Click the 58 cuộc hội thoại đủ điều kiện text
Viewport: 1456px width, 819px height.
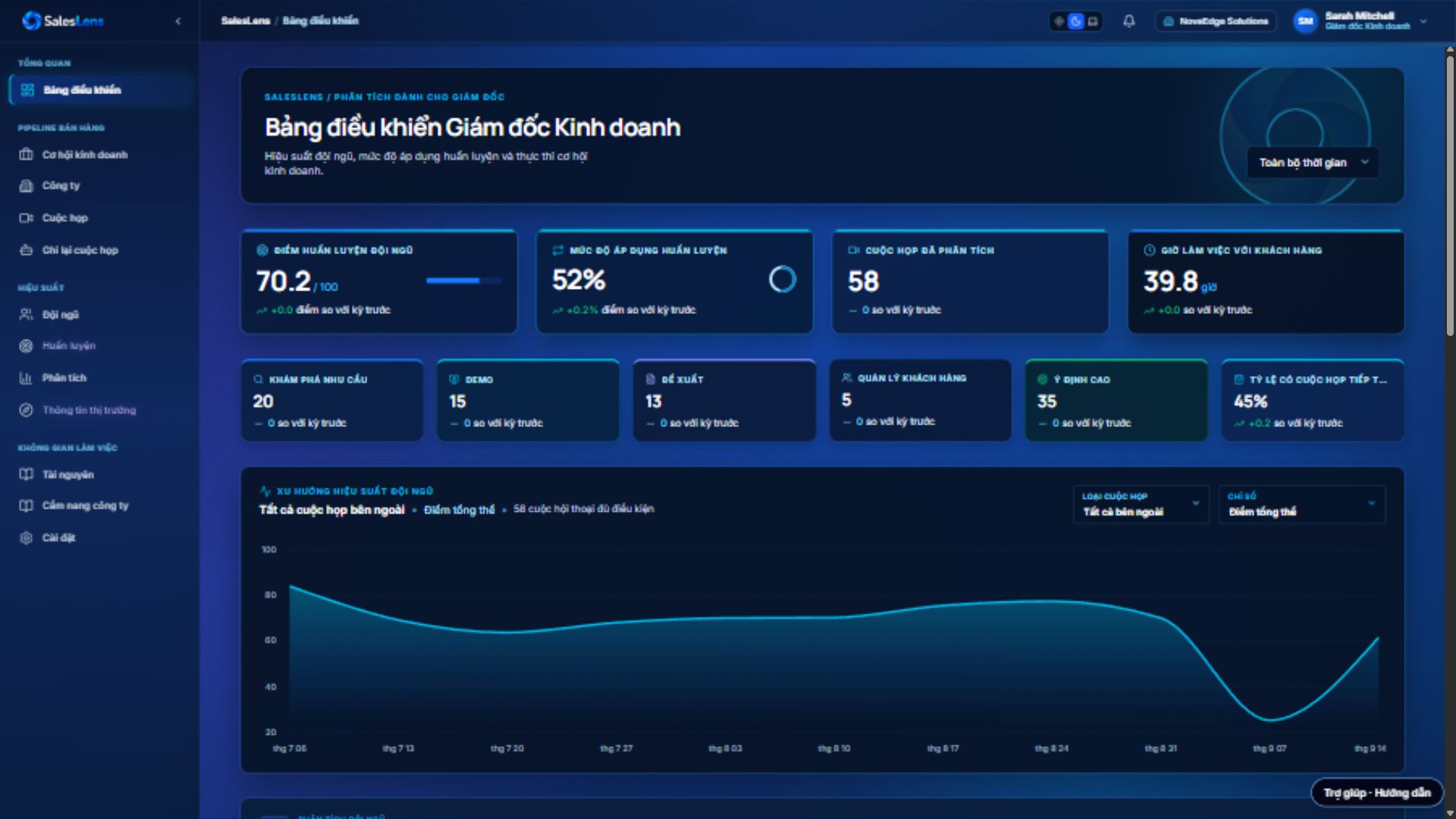click(583, 509)
